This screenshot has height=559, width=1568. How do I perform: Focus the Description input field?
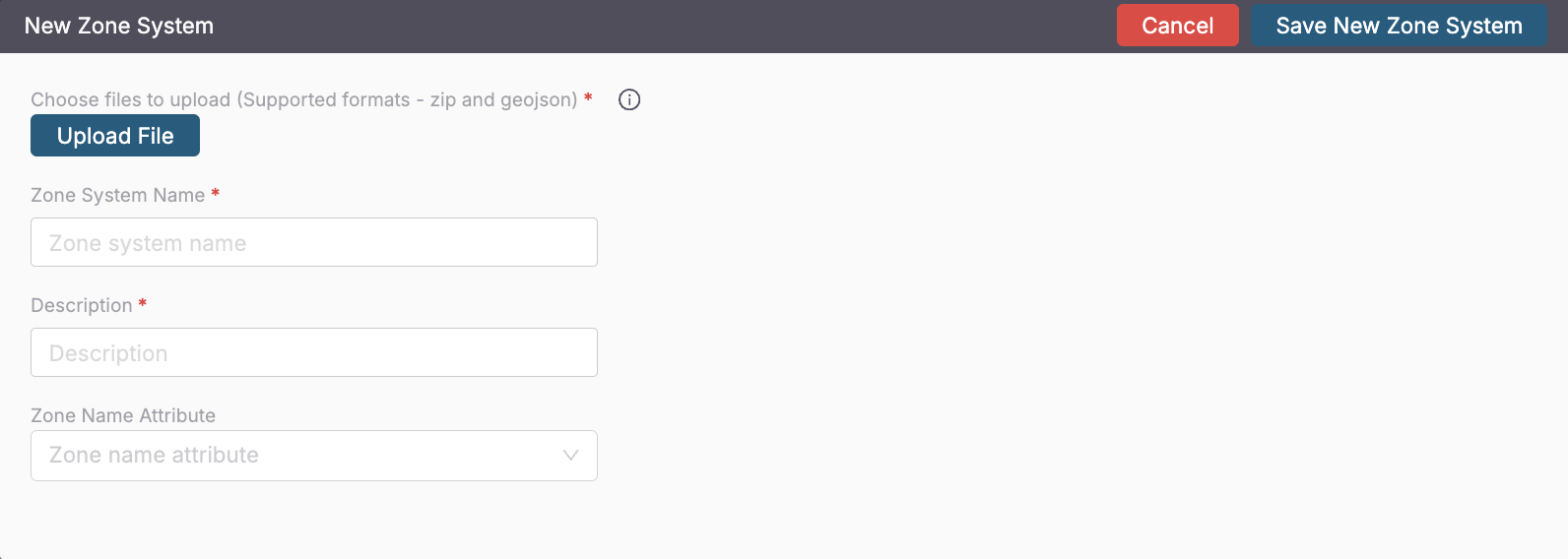tap(313, 352)
